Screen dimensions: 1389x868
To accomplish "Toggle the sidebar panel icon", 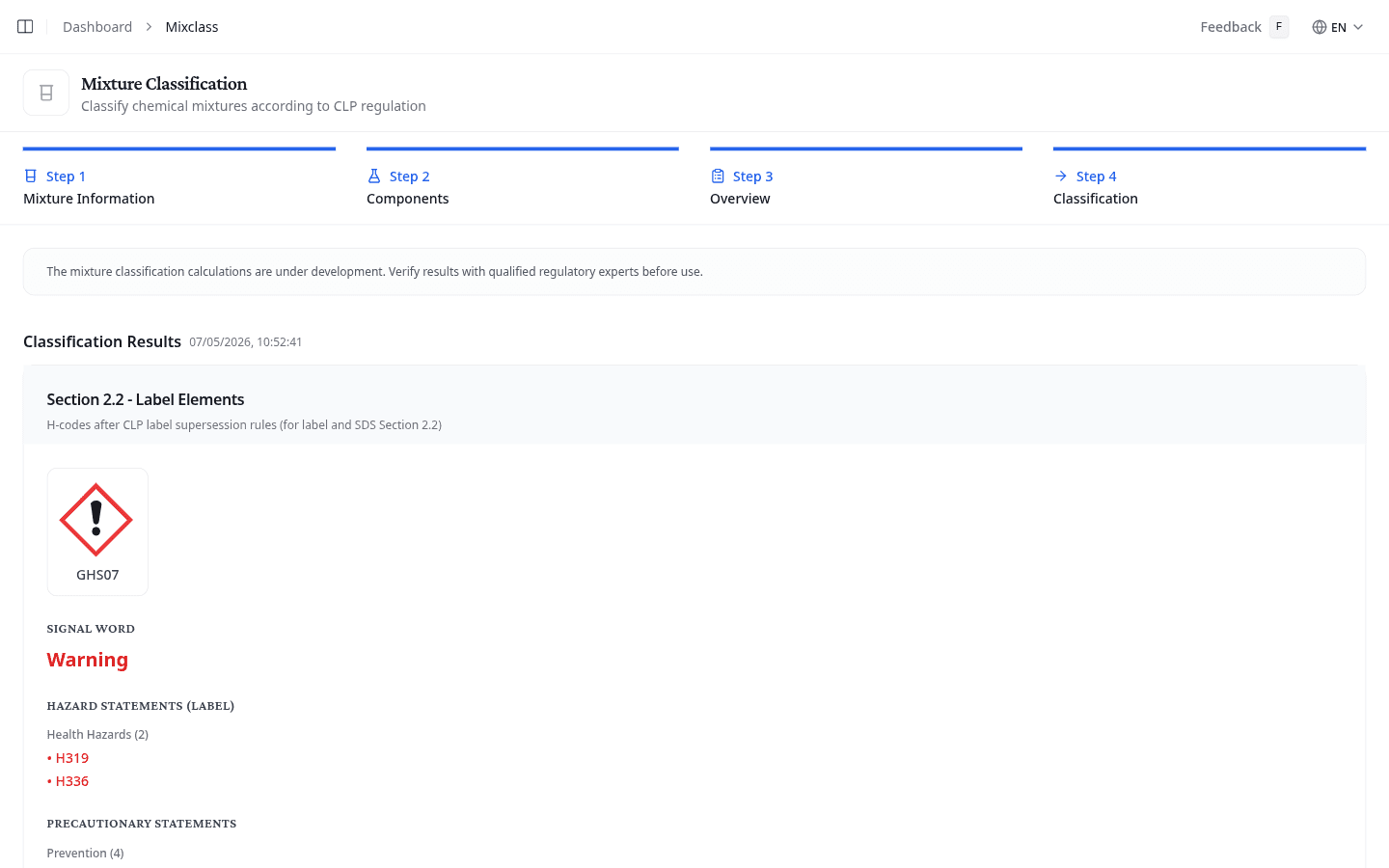I will 25,27.
